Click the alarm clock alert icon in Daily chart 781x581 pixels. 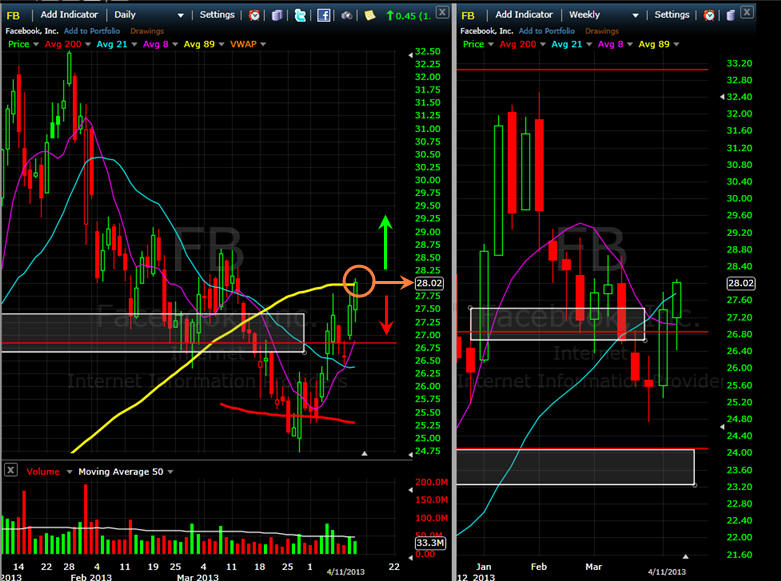(x=254, y=15)
